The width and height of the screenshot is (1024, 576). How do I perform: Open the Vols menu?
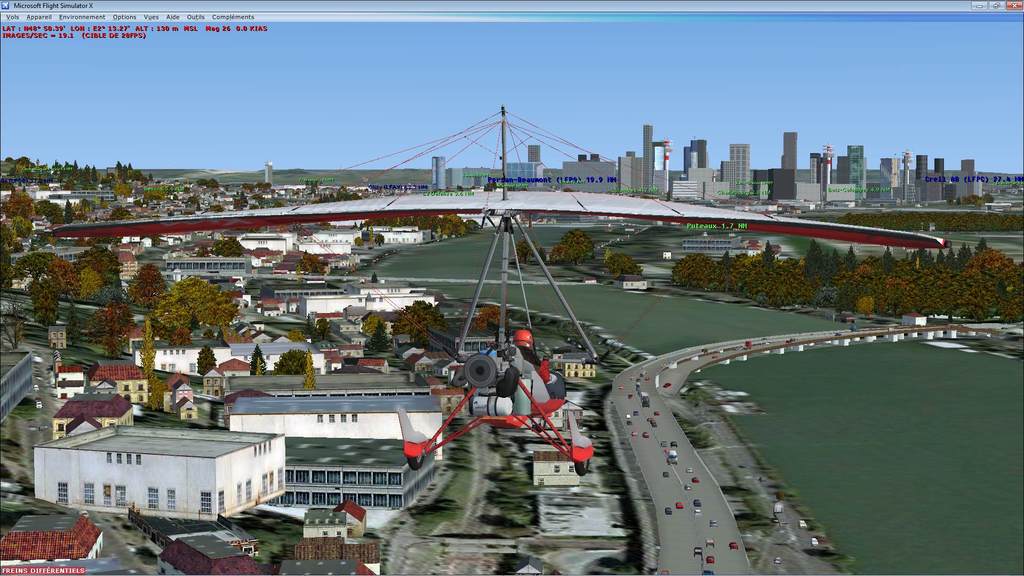click(x=13, y=17)
